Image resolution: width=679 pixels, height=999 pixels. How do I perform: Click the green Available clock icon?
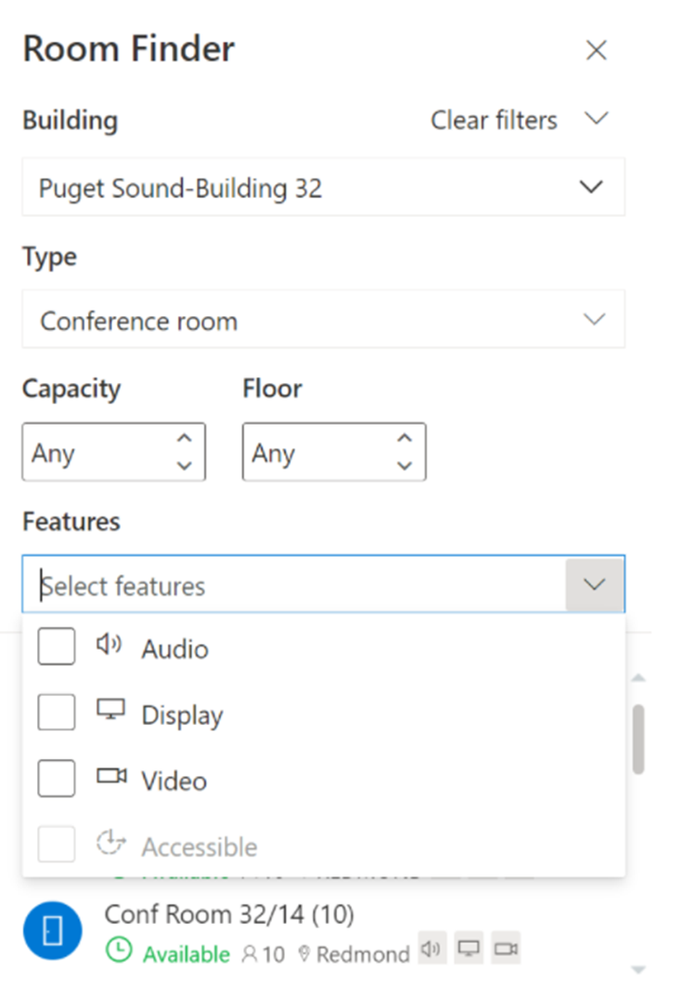[x=119, y=952]
